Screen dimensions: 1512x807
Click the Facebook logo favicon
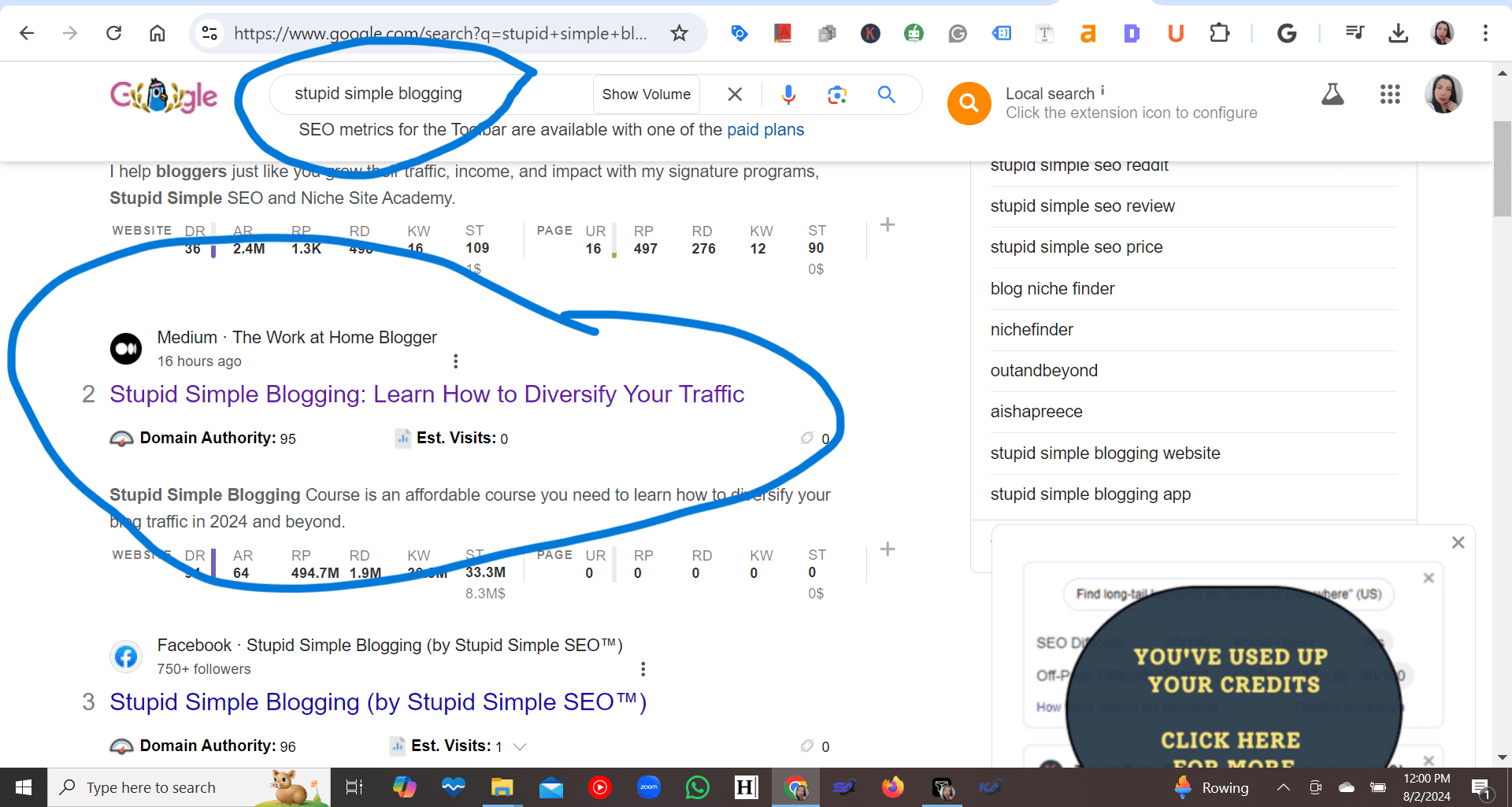(x=126, y=657)
